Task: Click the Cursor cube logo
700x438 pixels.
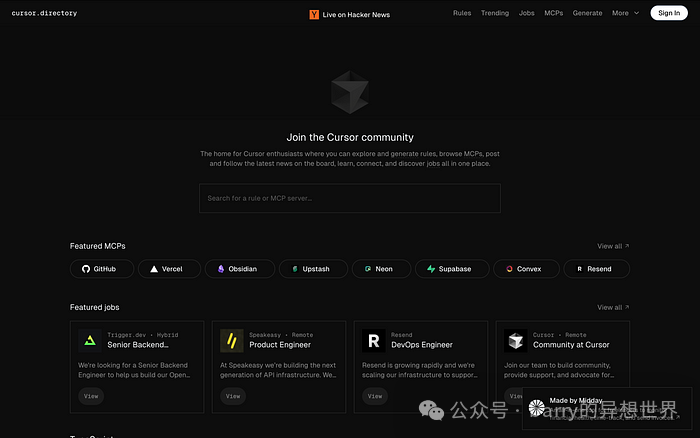Action: [350, 92]
